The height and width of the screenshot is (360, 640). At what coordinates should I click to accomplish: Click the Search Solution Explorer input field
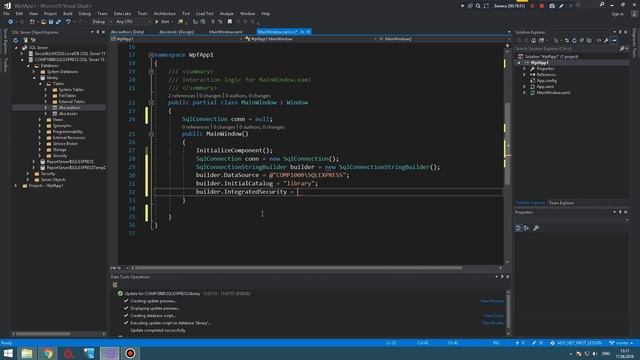point(567,49)
